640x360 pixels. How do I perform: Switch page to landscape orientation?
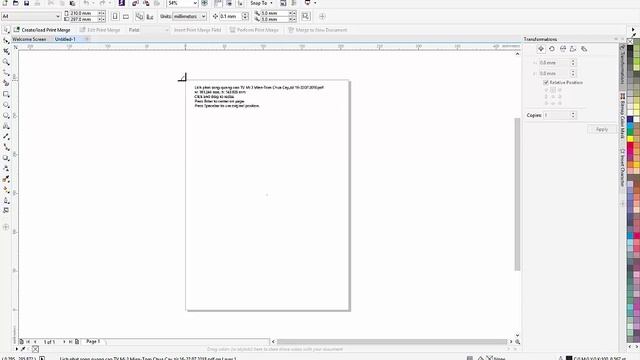[126, 16]
